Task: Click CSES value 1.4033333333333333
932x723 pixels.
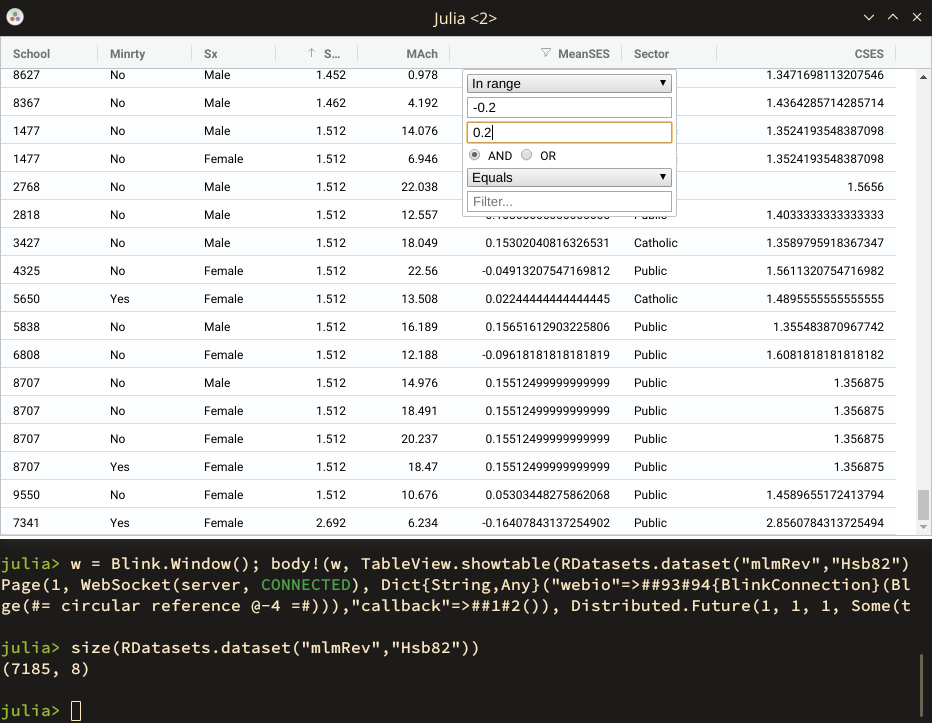Action: click(825, 215)
